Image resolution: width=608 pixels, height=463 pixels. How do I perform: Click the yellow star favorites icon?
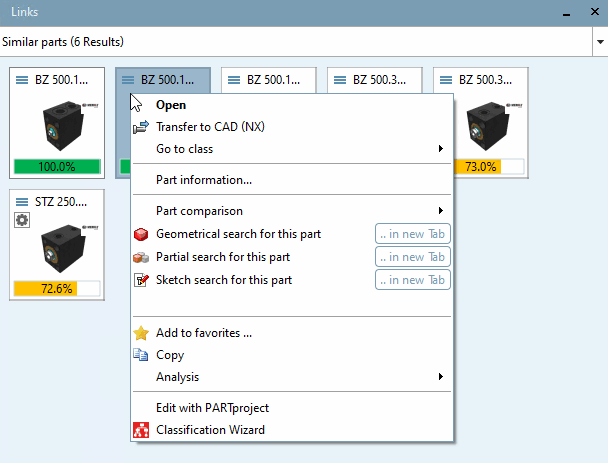141,333
